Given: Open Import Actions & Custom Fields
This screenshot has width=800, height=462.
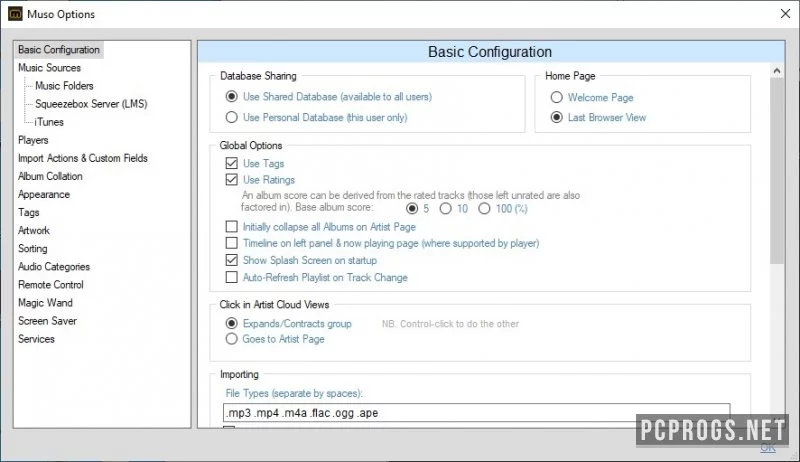Looking at the screenshot, I should pyautogui.click(x=83, y=158).
